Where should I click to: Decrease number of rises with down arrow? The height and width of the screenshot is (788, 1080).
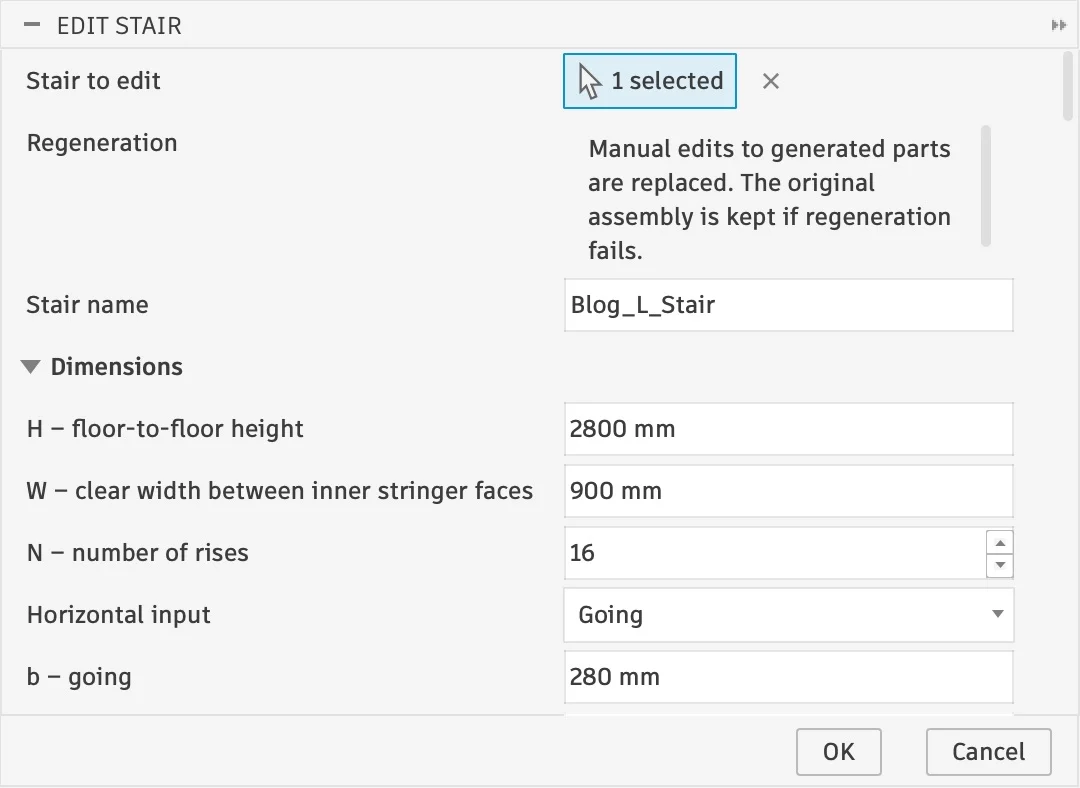click(x=1000, y=566)
